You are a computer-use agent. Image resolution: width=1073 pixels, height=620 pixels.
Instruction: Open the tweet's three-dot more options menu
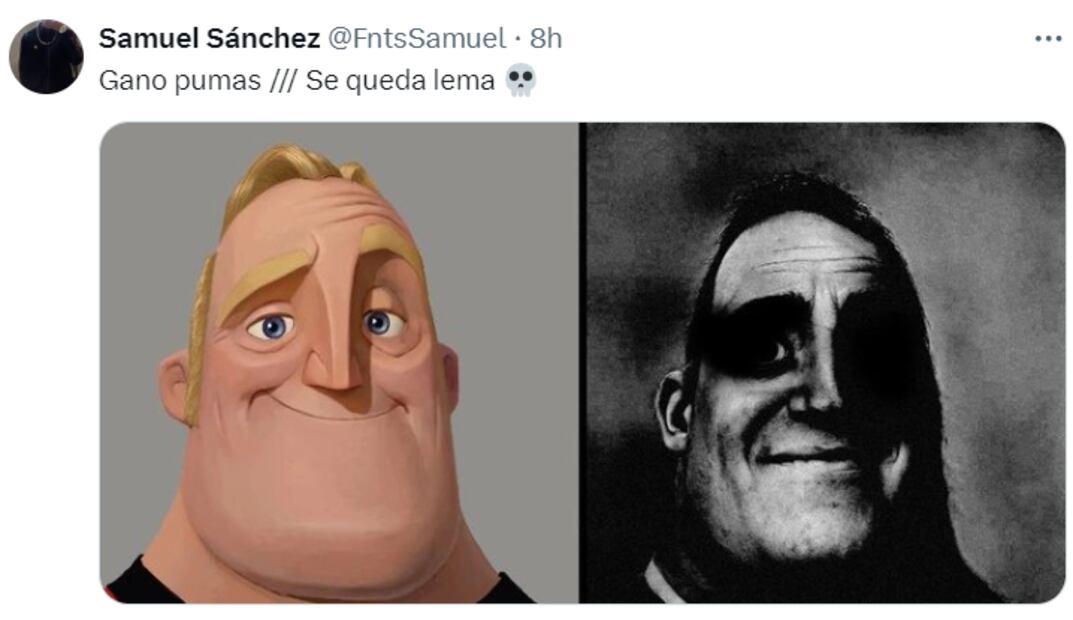pos(1047,39)
